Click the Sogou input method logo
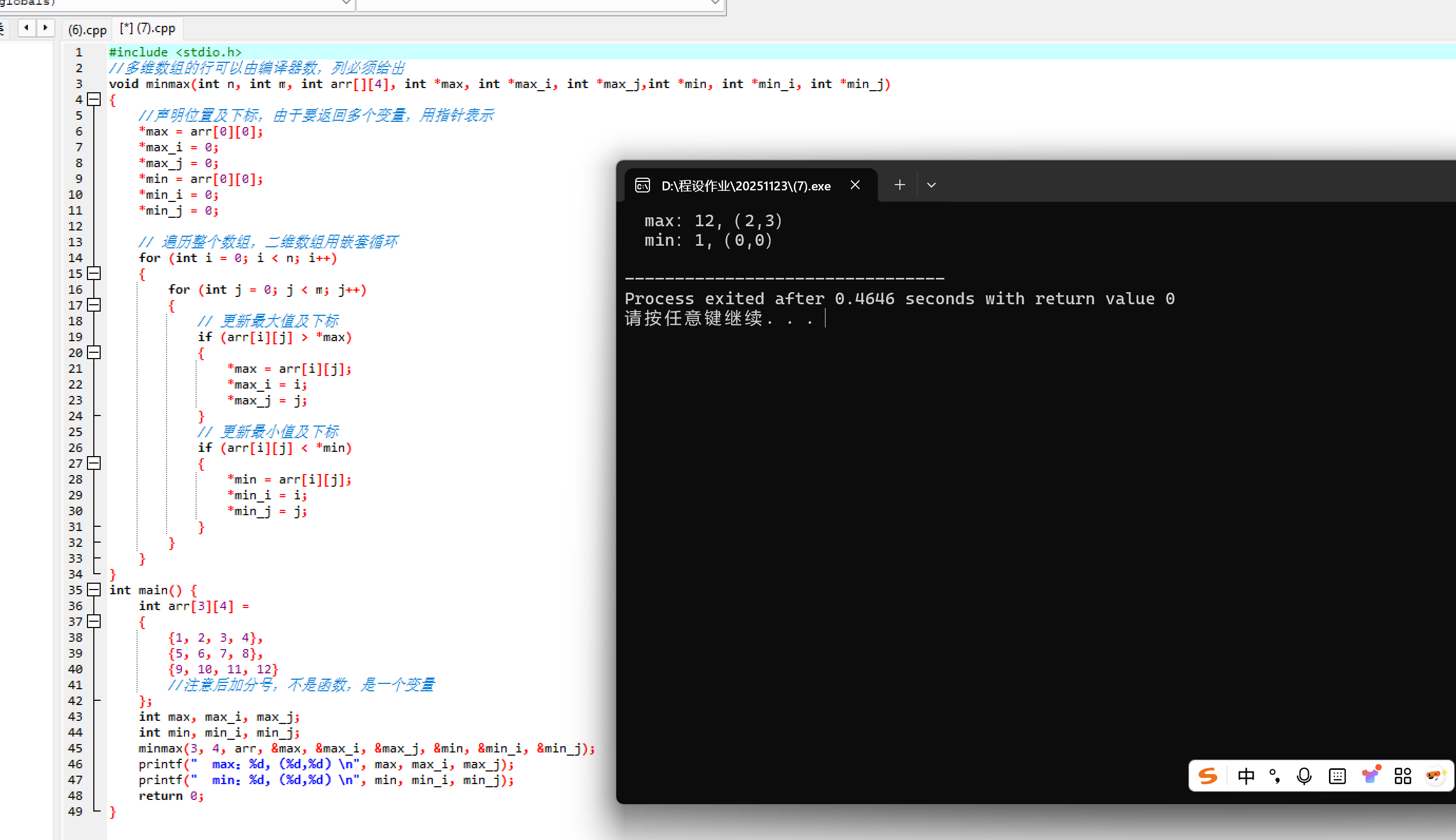This screenshot has height=840, width=1456. tap(1208, 775)
